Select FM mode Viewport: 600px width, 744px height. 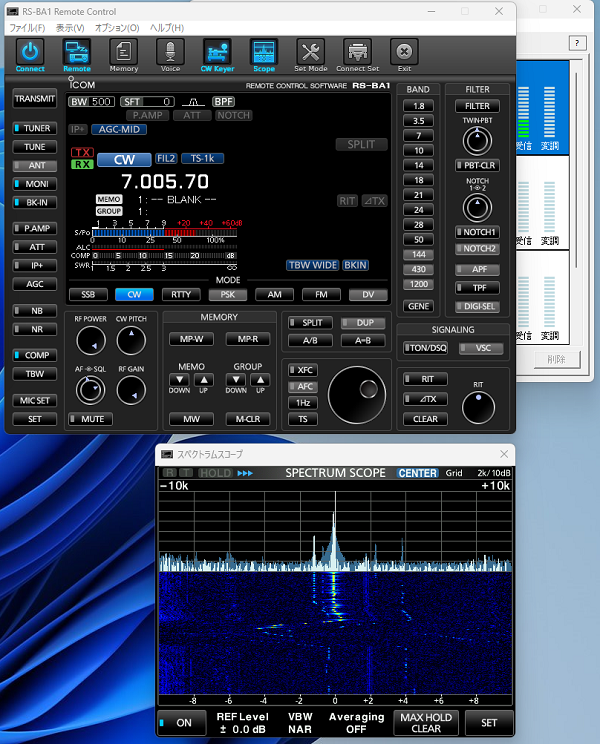click(321, 295)
